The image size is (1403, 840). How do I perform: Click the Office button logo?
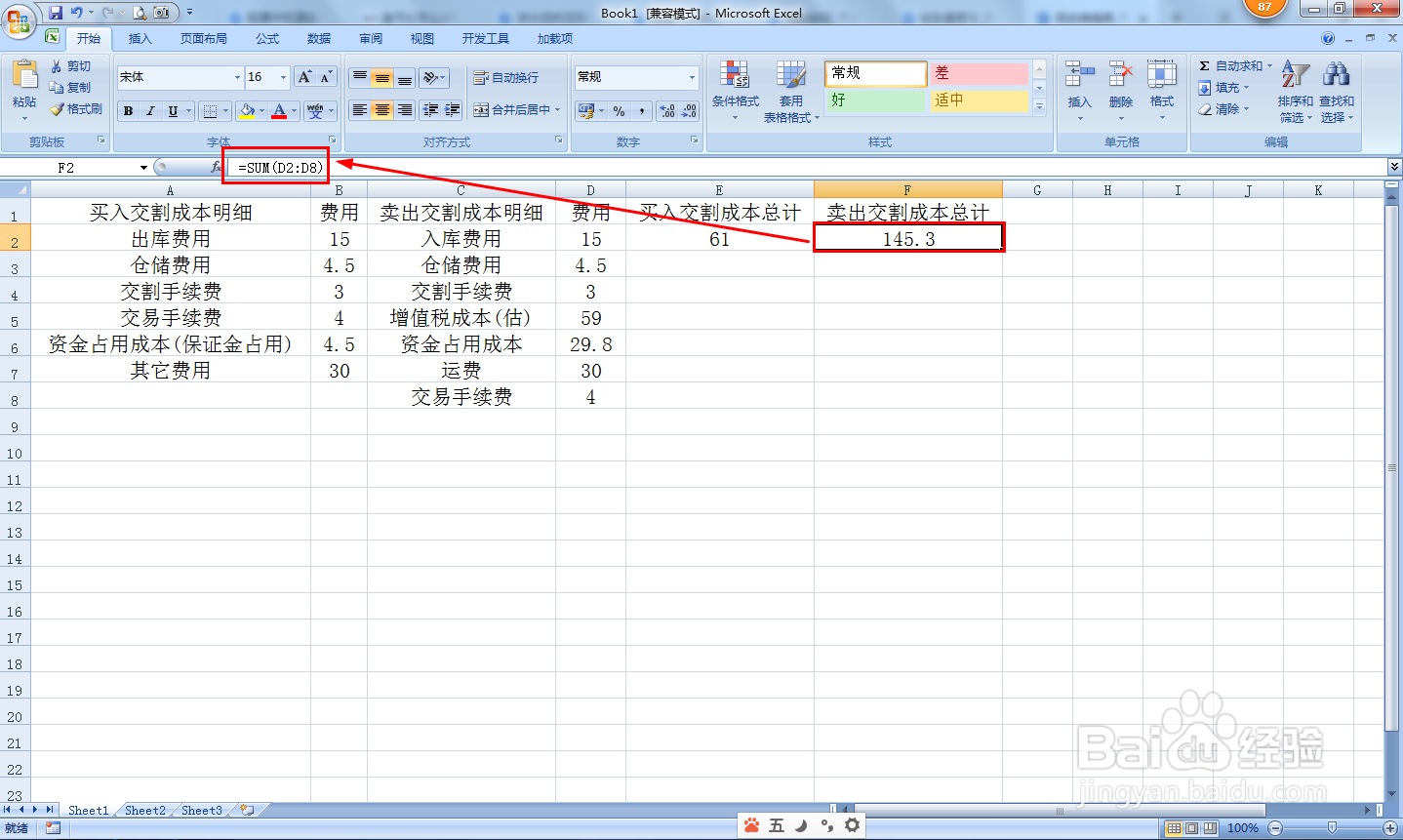[x=19, y=20]
